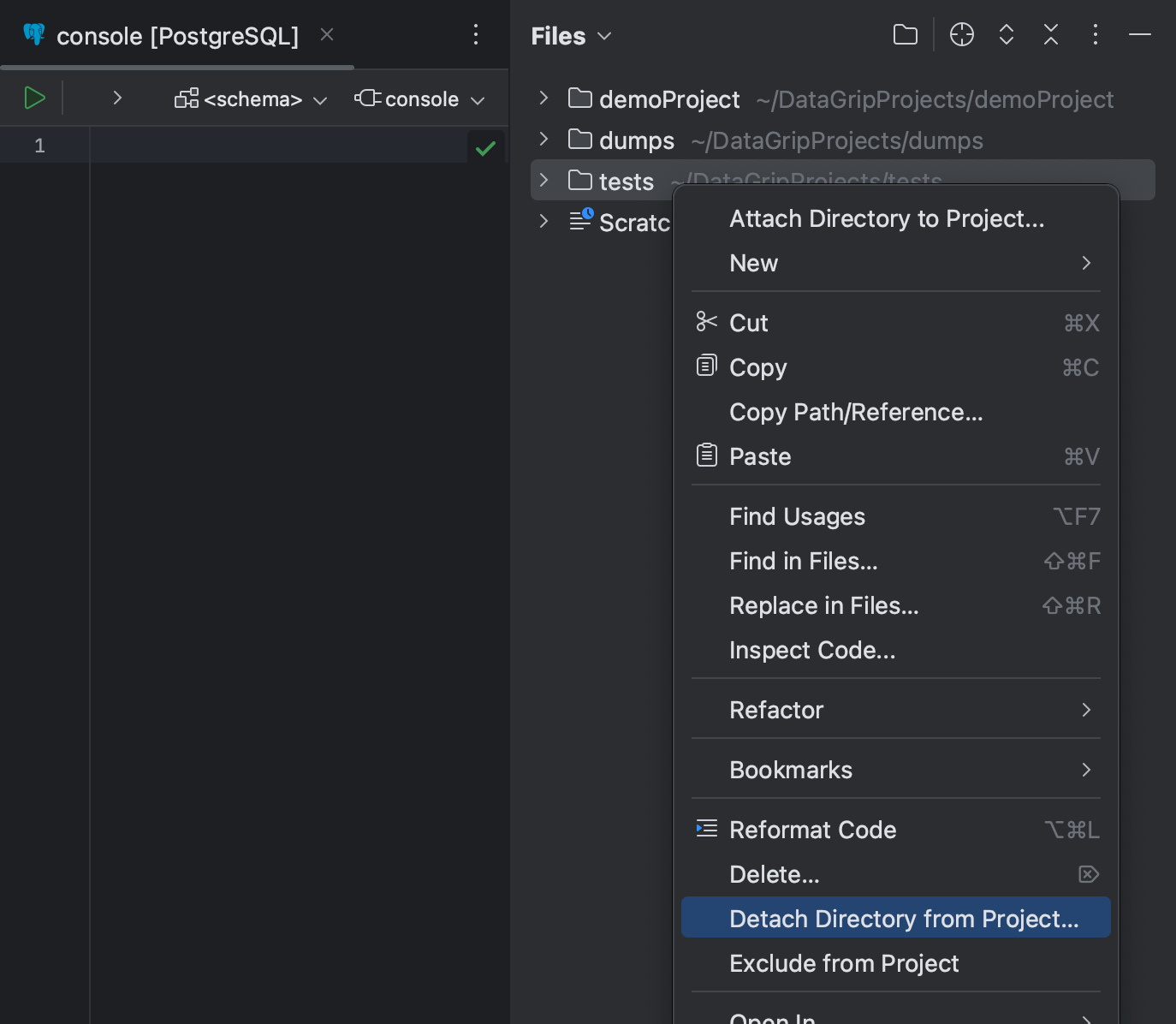Open the locate file in project view icon

coord(961,35)
